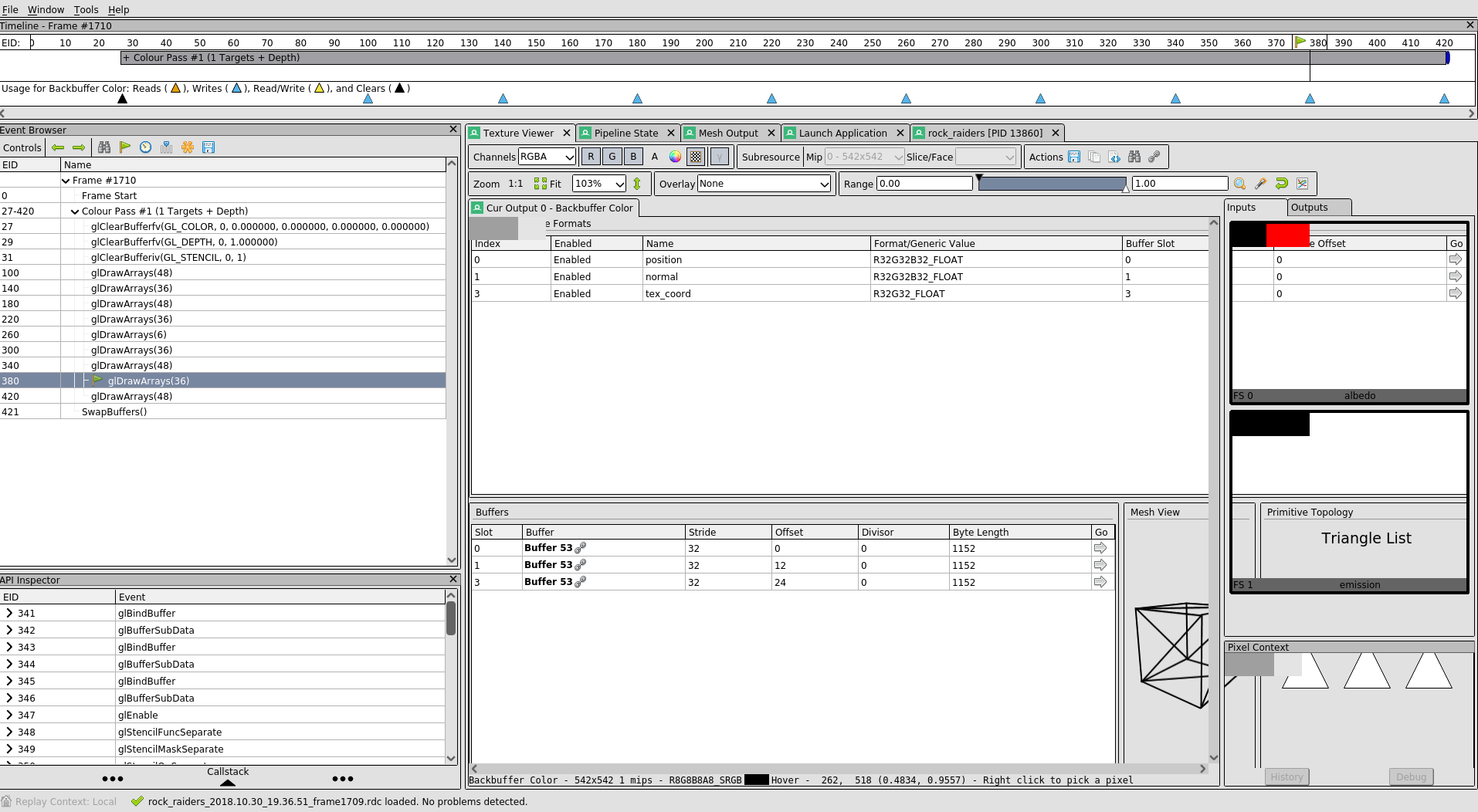The height and width of the screenshot is (812, 1478).
Task: Export events with the Event Browser save icon
Action: pyautogui.click(x=208, y=147)
